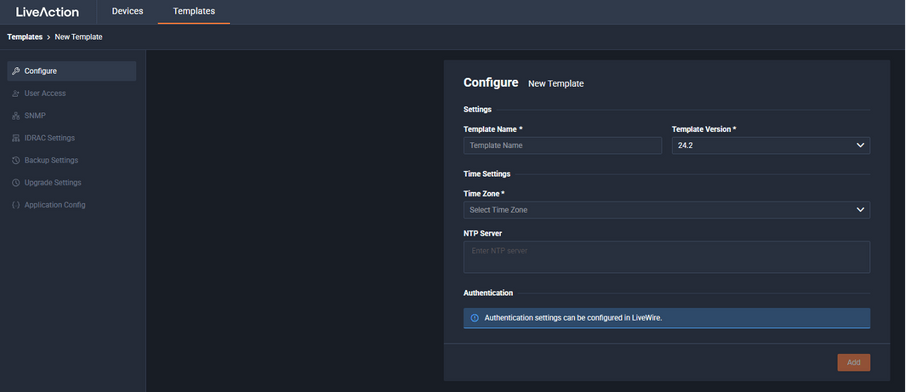
Task: Open SNMP section
Action: [x=72, y=116]
